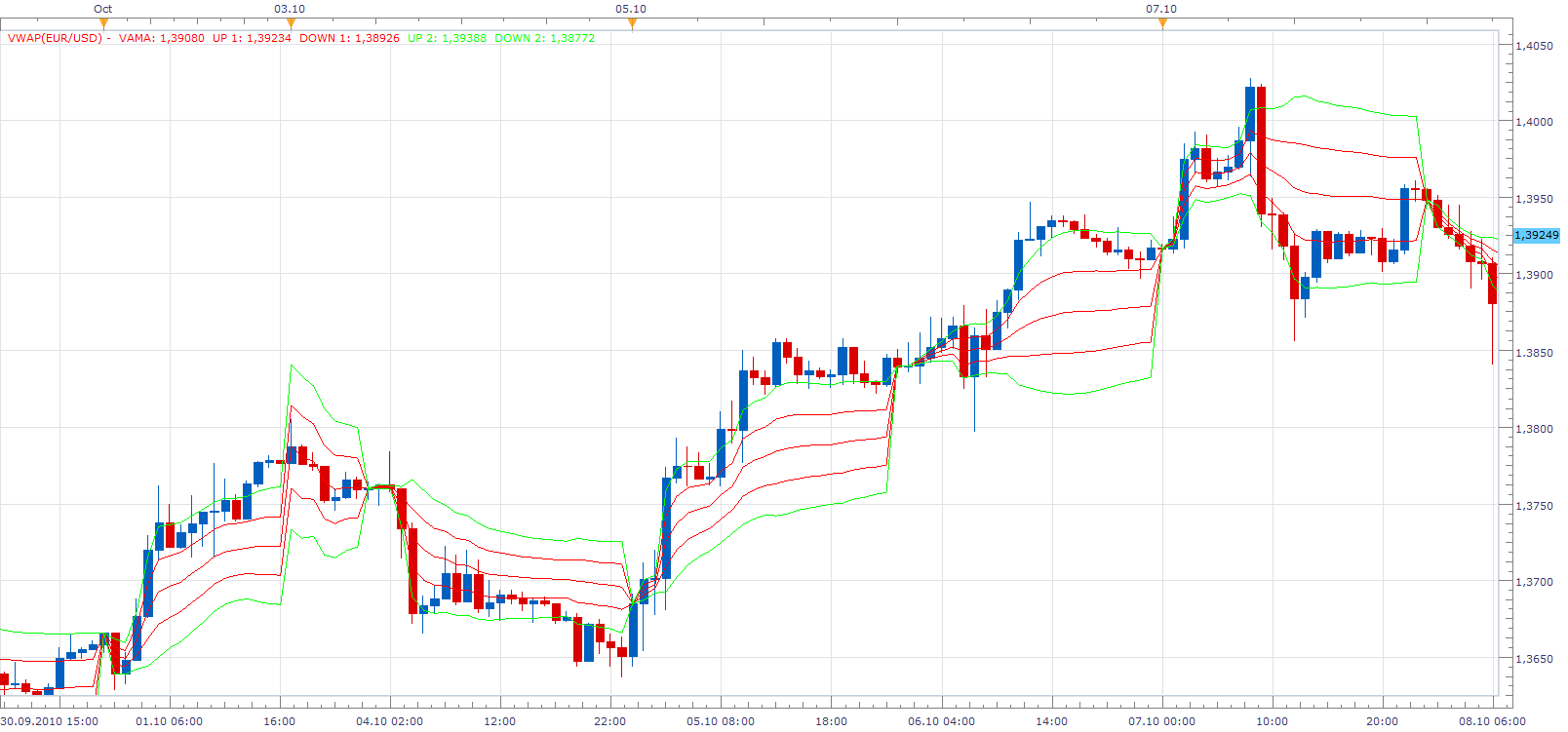Image resolution: width=1568 pixels, height=732 pixels.
Task: Click the 14:00 time axis label
Action: 1051,721
